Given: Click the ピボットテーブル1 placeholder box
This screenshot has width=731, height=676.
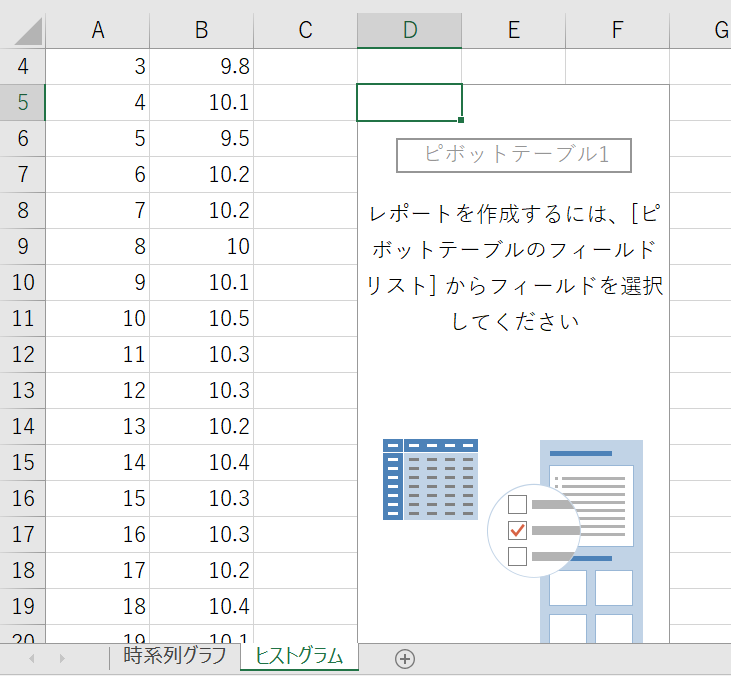Looking at the screenshot, I should [514, 155].
